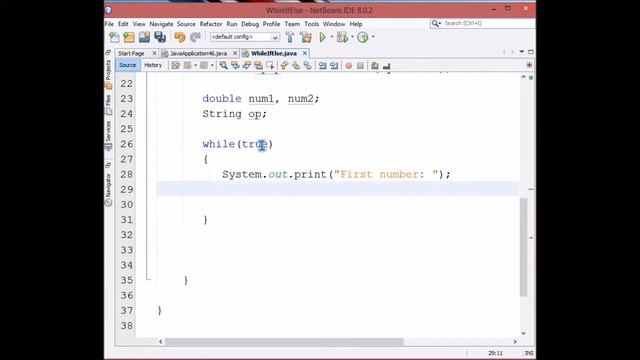Open the Projects side panel
Screen dimensions: 640x360
109,74
